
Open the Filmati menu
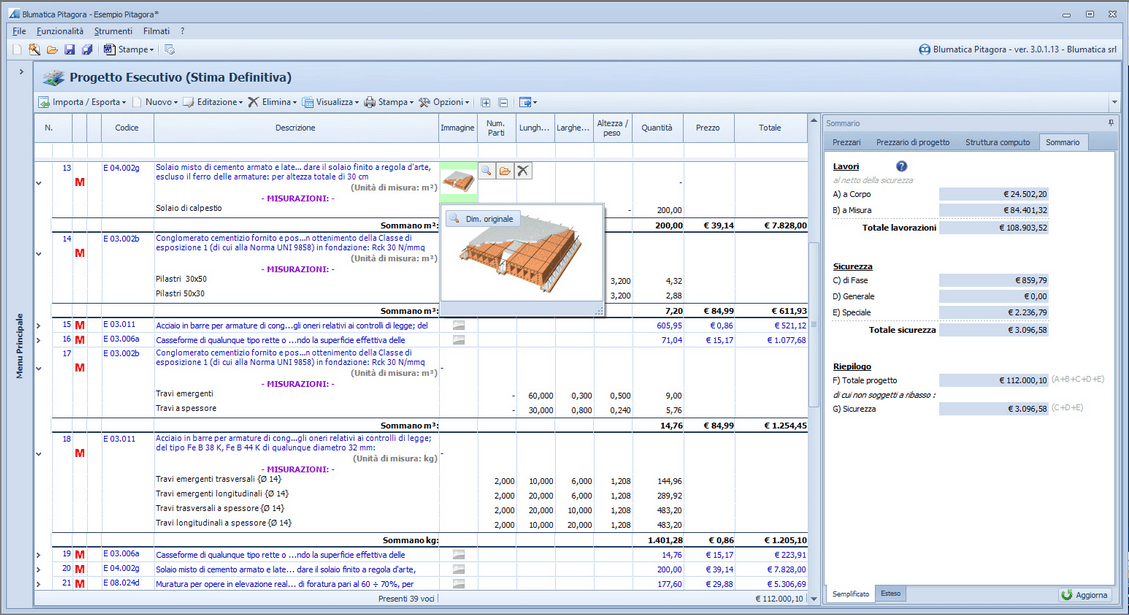[x=156, y=31]
